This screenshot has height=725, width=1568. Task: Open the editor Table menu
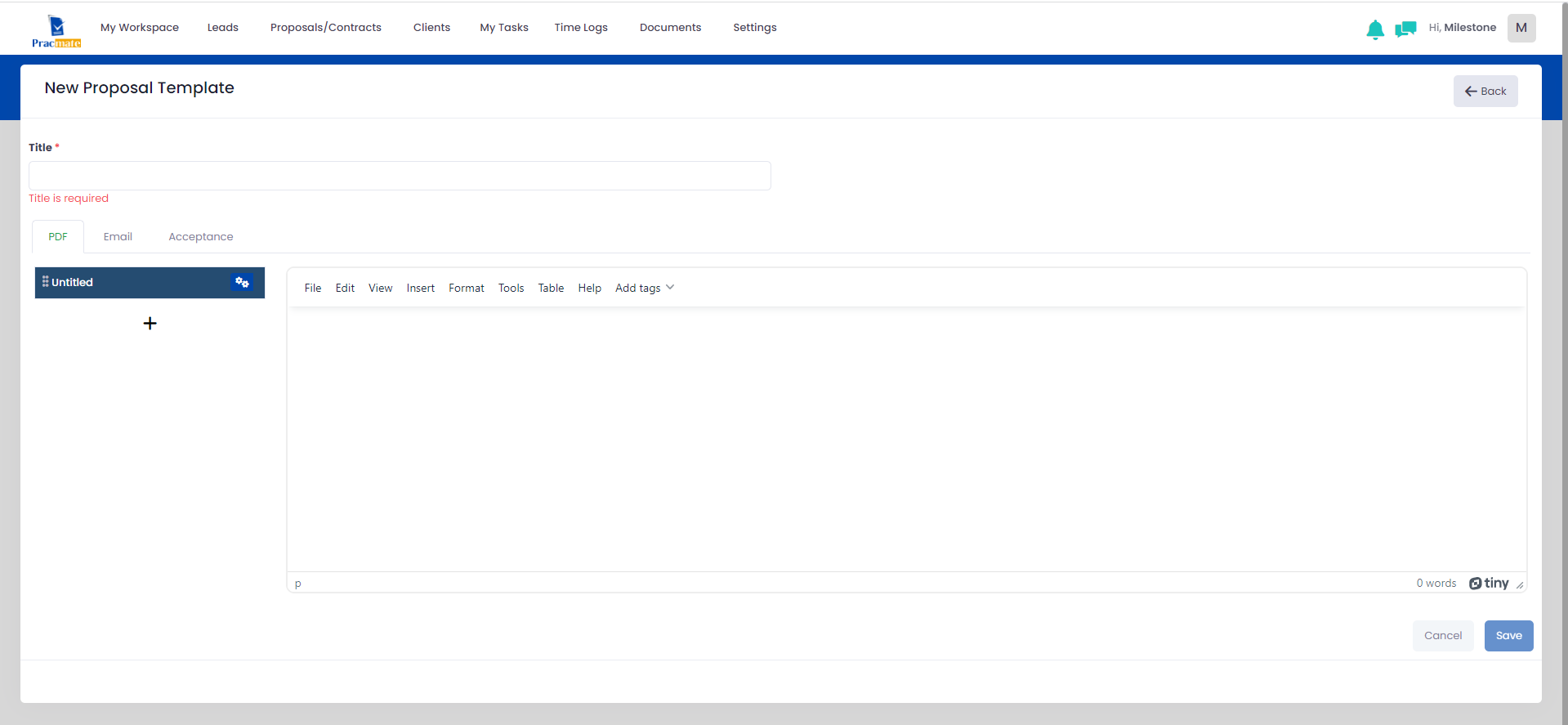(x=551, y=288)
